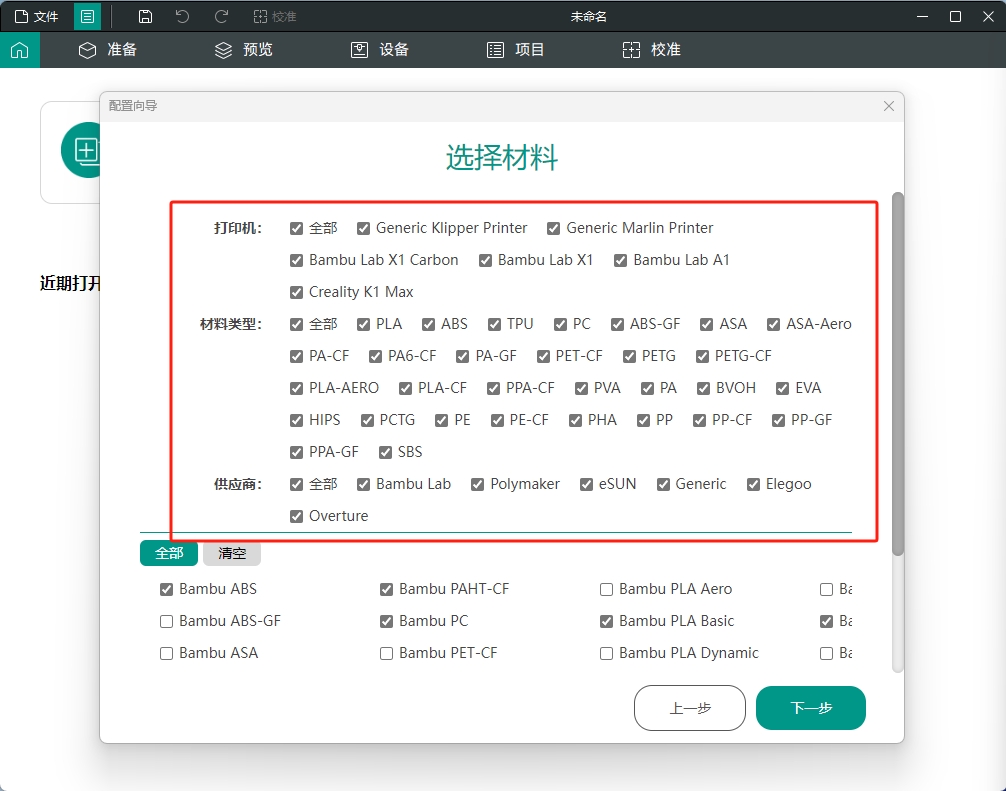Toggle the TPU material type checkbox
This screenshot has width=1006, height=791.
coord(494,325)
